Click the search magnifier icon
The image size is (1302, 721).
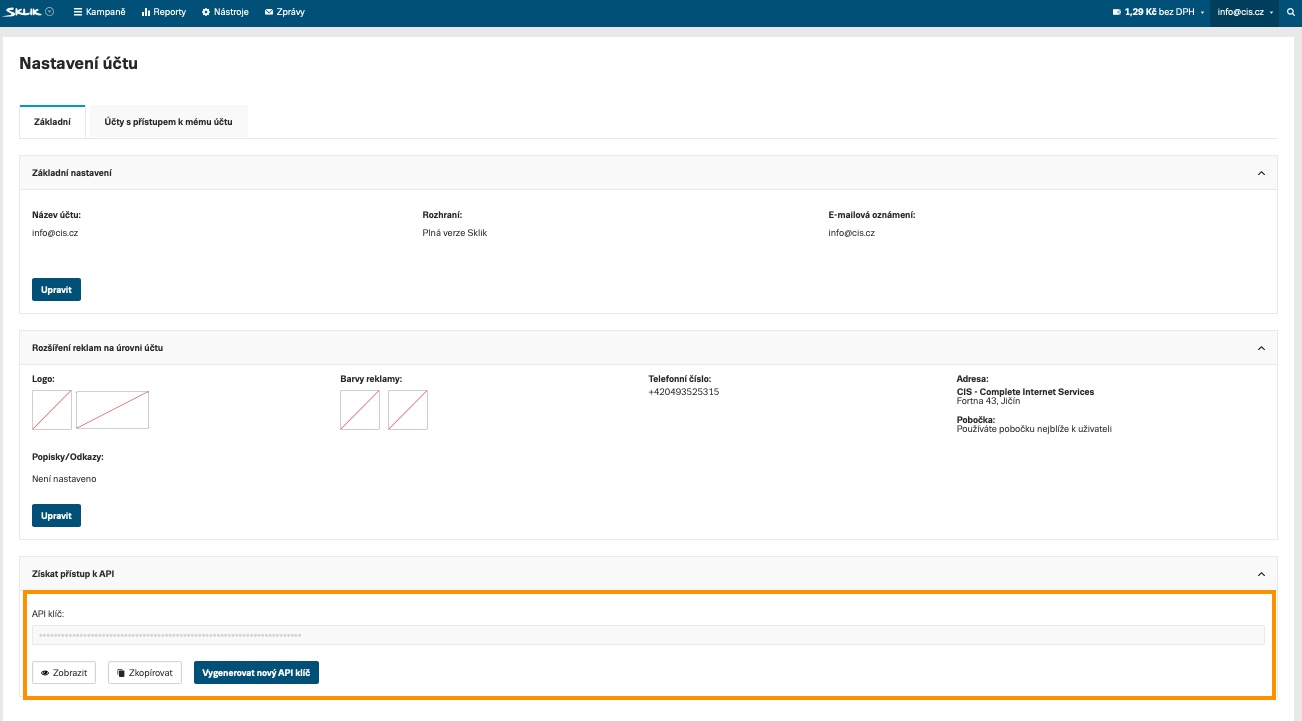[1290, 12]
